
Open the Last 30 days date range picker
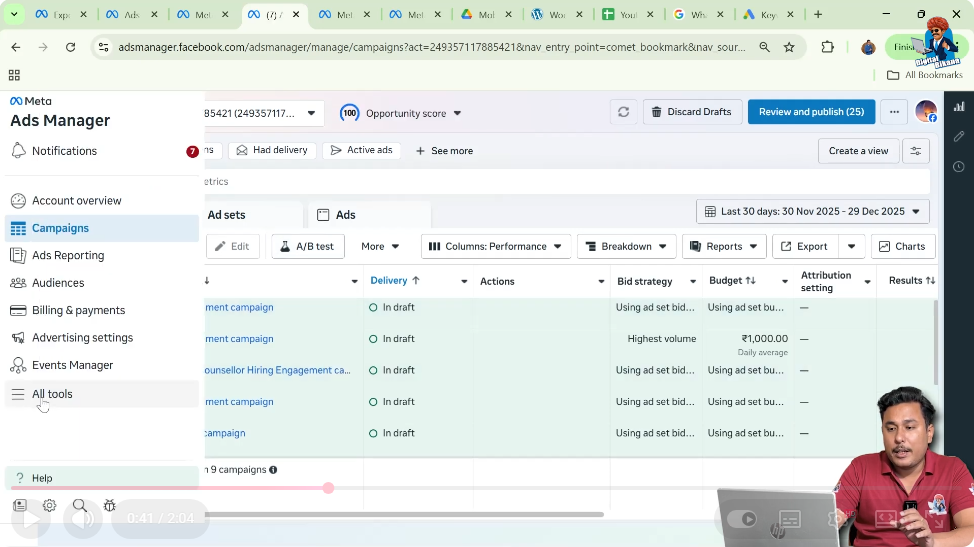point(812,212)
